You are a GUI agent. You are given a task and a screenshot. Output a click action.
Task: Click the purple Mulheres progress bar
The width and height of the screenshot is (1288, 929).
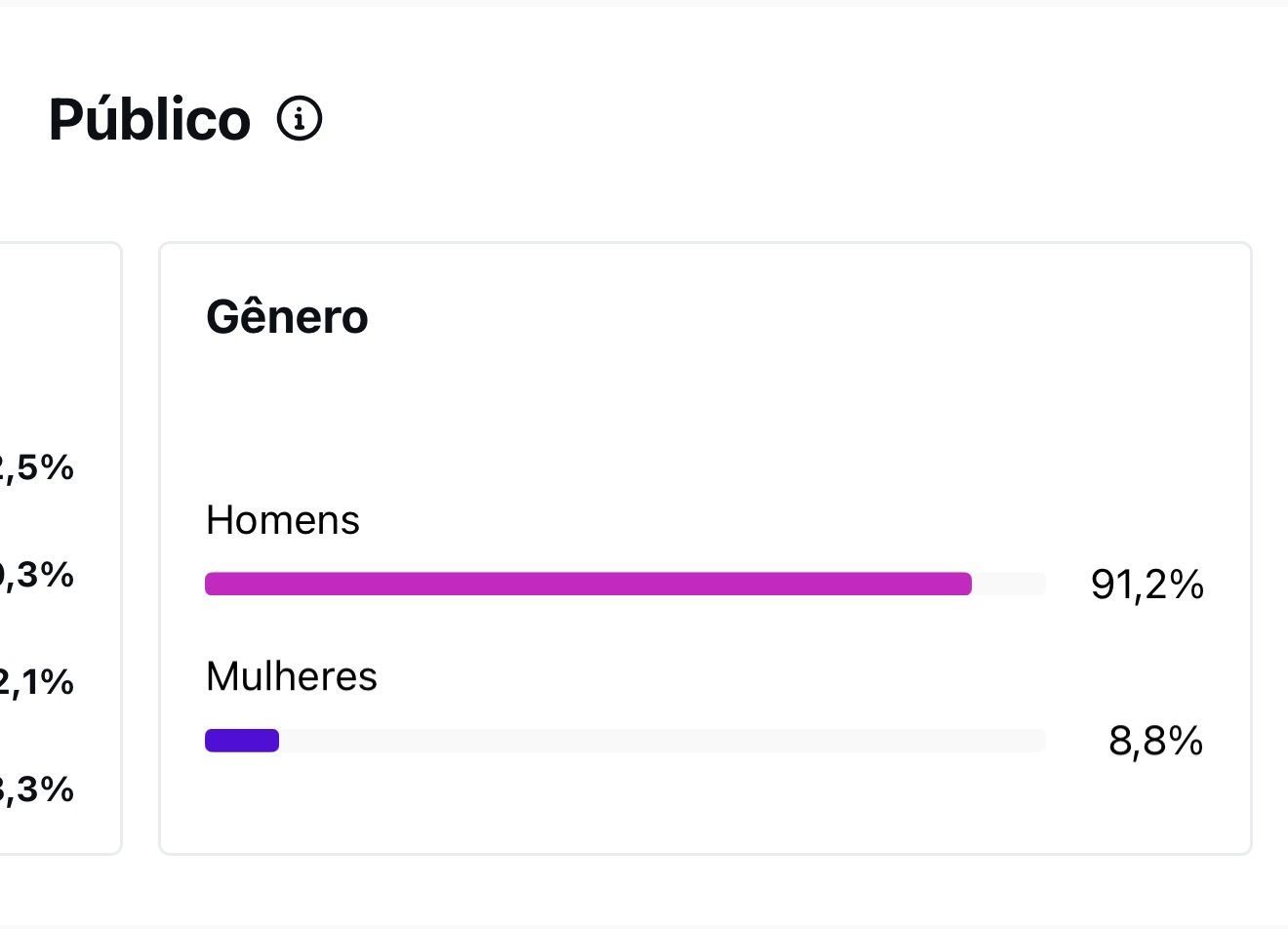pos(242,741)
